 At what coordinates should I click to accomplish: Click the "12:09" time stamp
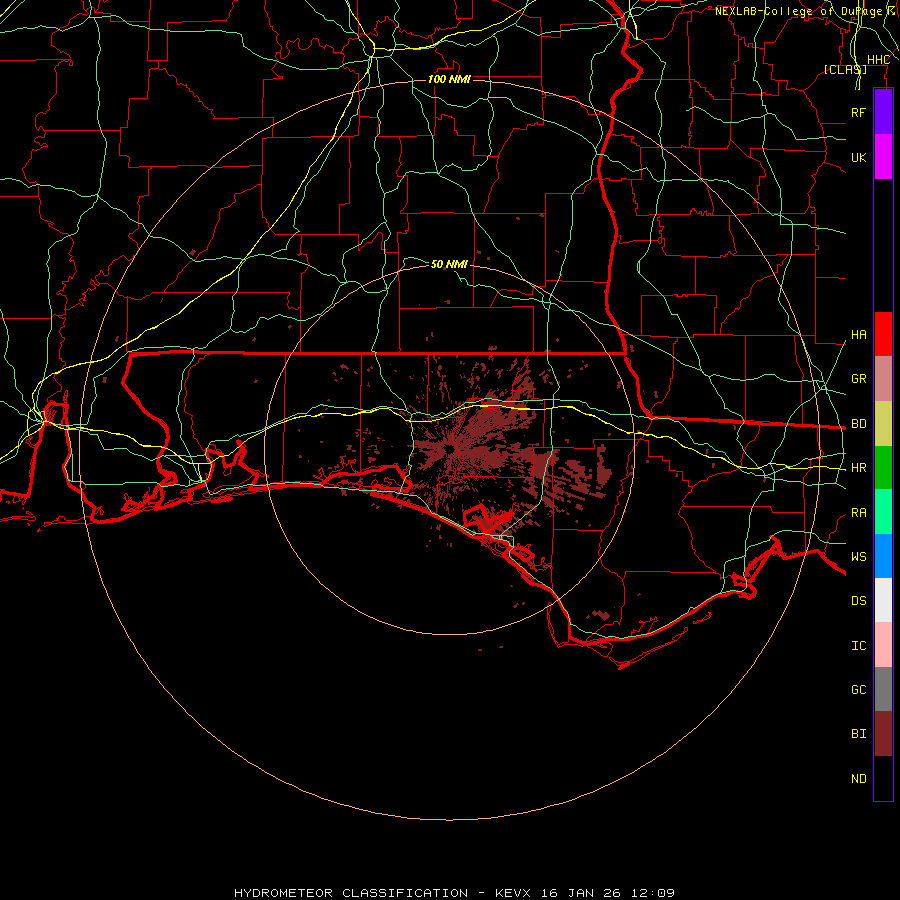(653, 893)
